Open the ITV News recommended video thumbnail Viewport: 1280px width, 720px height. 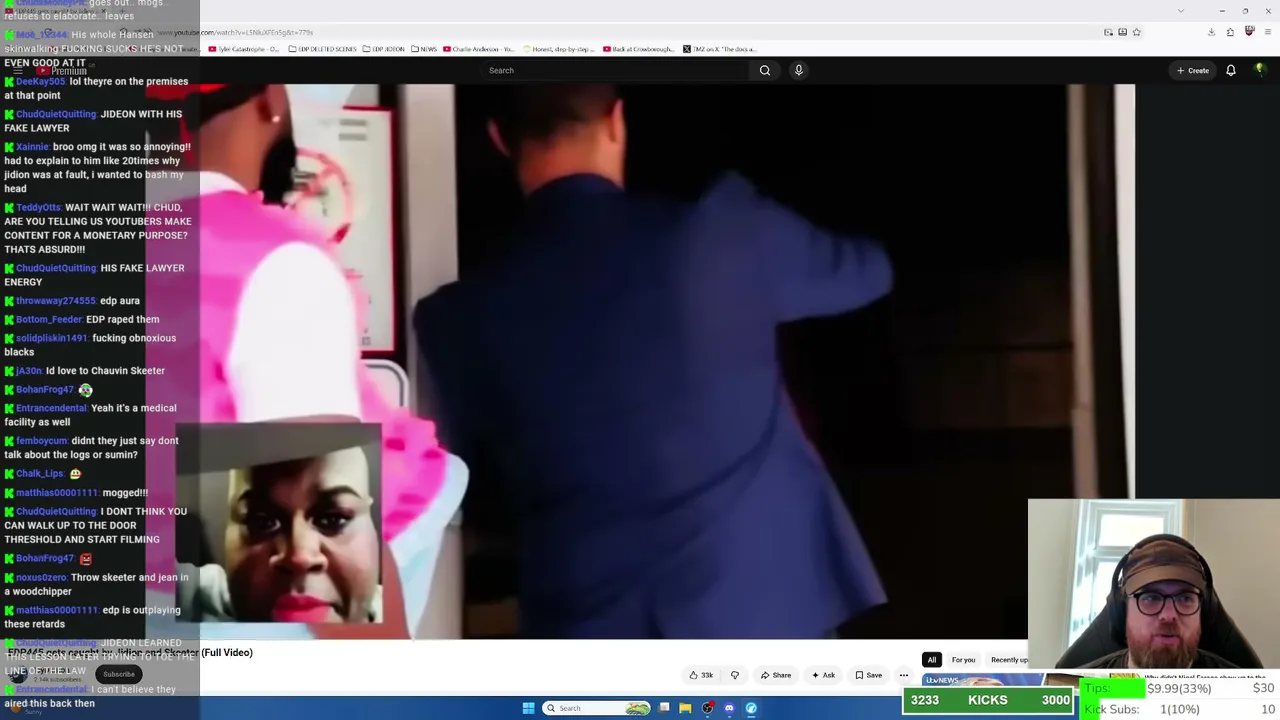coord(974,680)
